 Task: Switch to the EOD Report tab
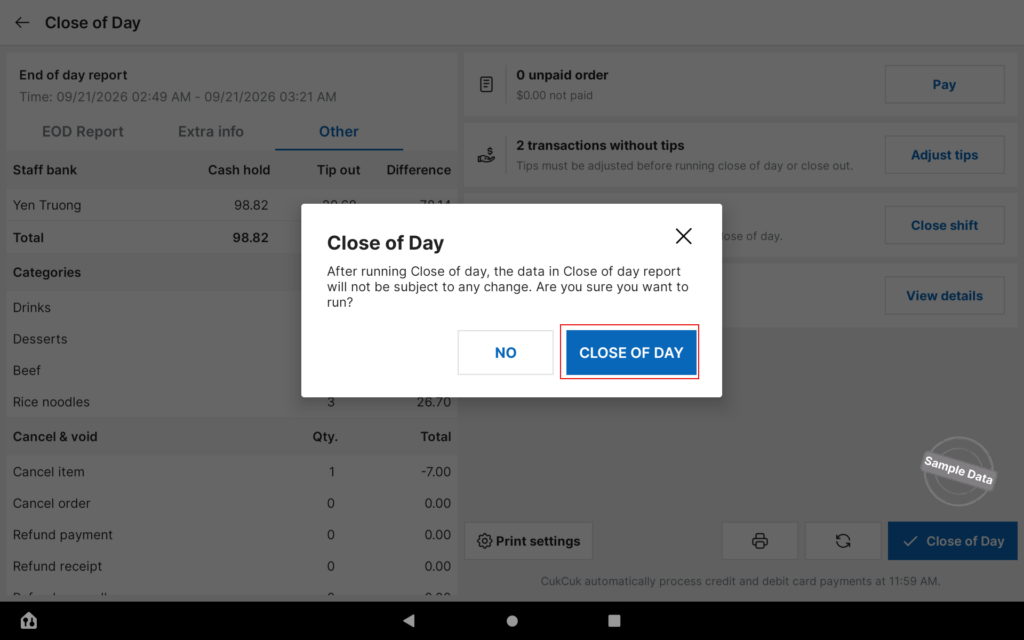(83, 132)
